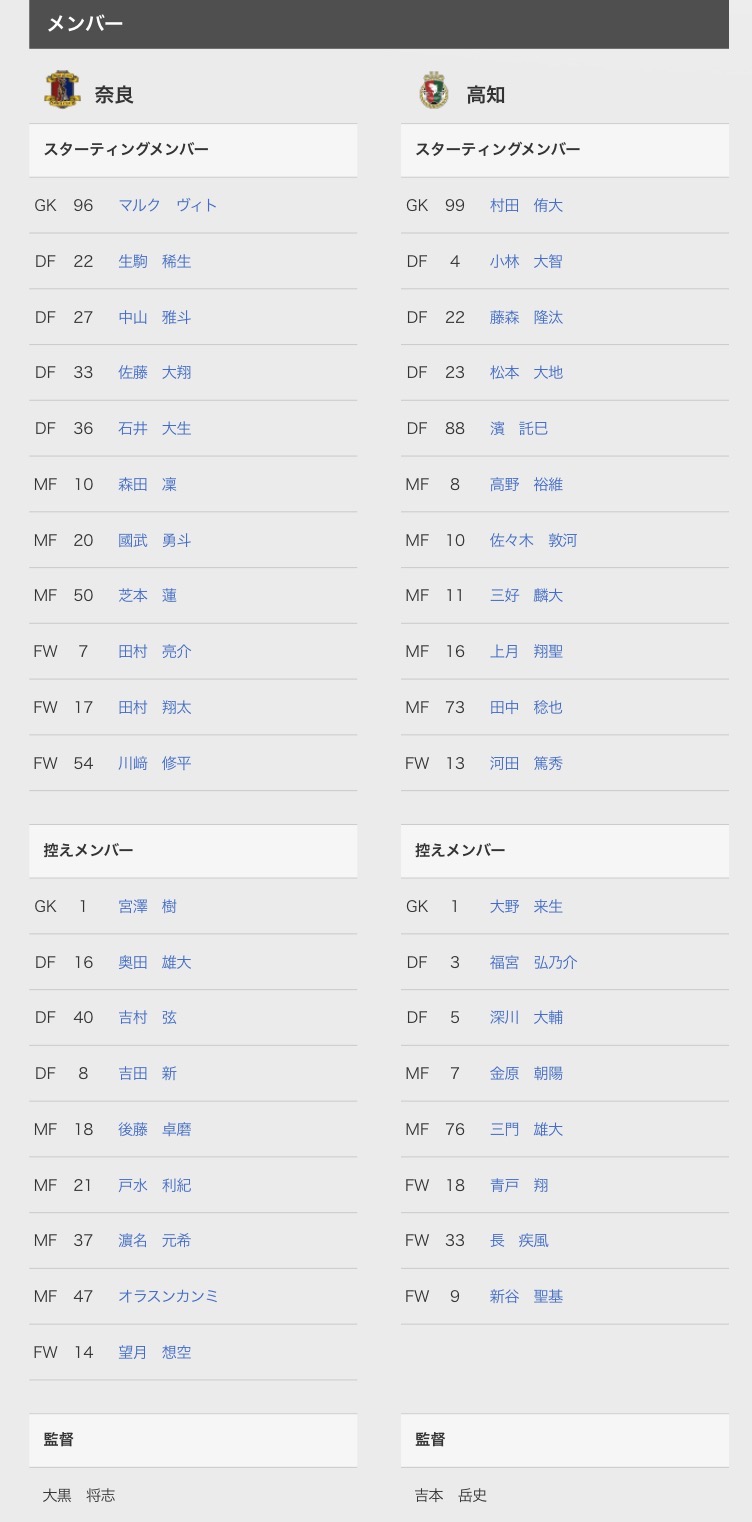
Task: Select Nara midfielder 森田 凜
Action: pyautogui.click(x=147, y=484)
